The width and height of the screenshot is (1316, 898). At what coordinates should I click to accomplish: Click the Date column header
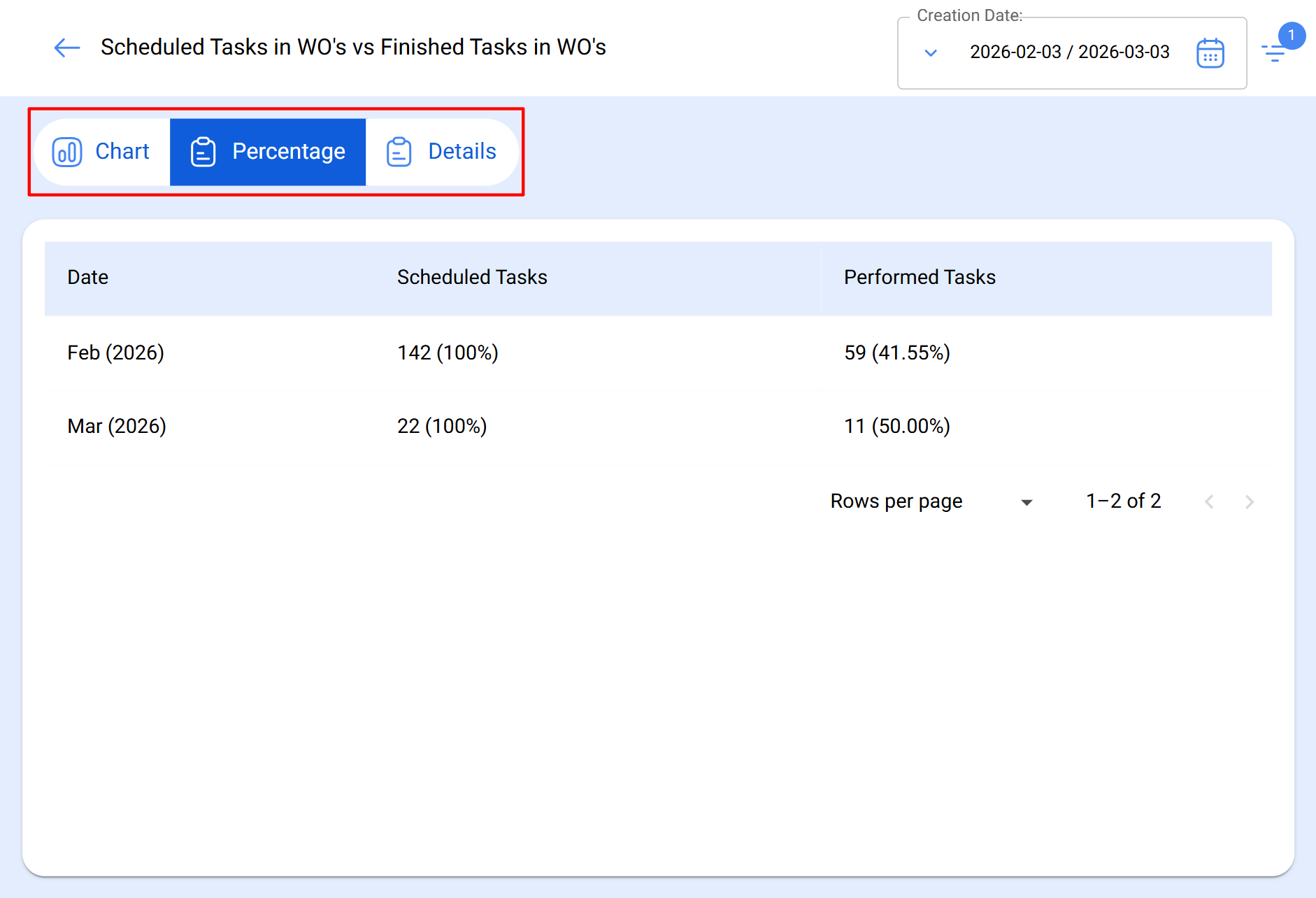coord(88,278)
